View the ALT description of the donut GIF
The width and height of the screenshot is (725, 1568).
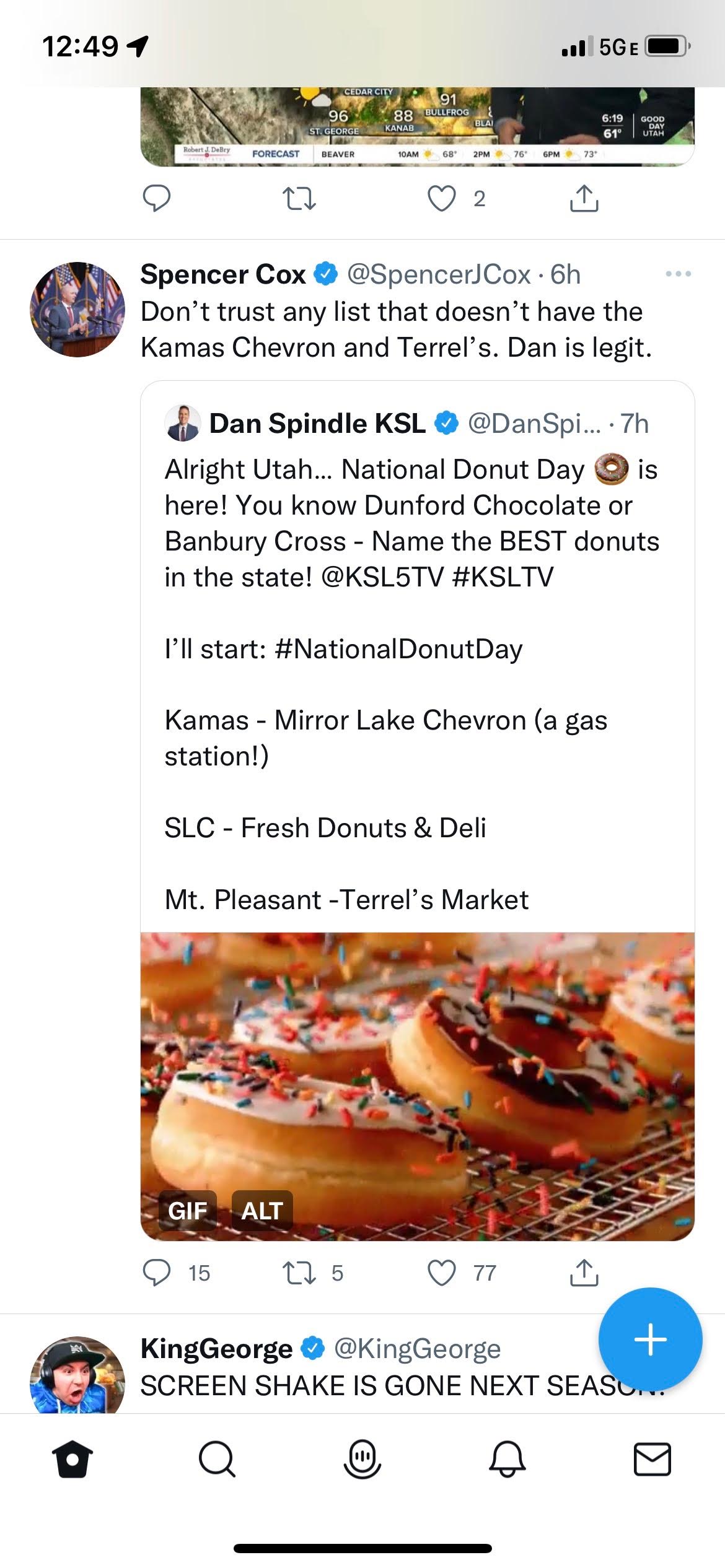click(x=262, y=1210)
